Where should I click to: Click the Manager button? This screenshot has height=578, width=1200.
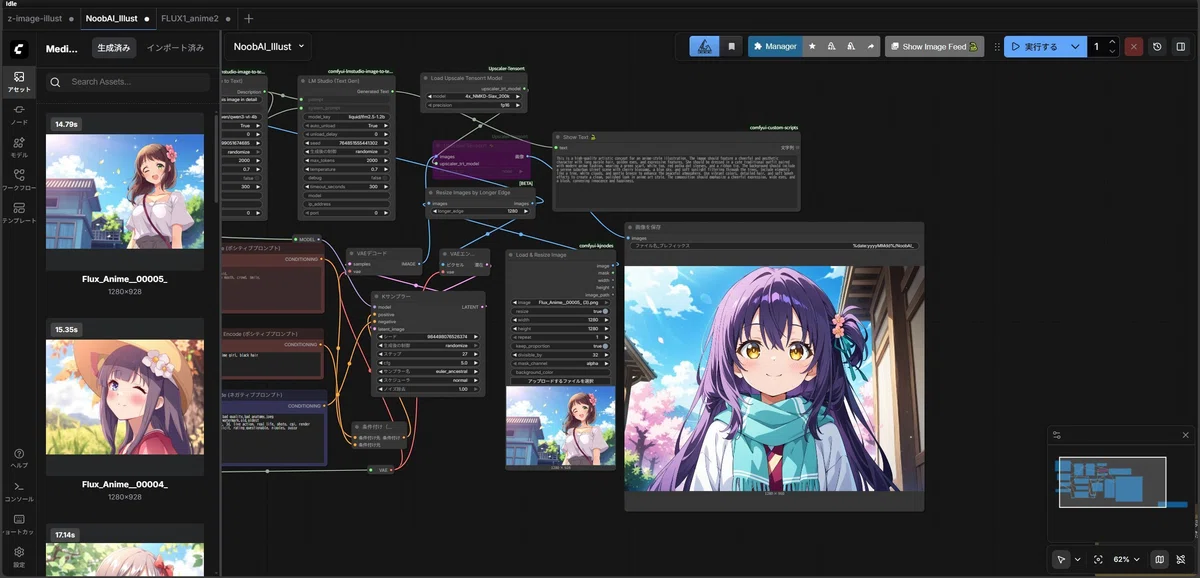coord(775,46)
